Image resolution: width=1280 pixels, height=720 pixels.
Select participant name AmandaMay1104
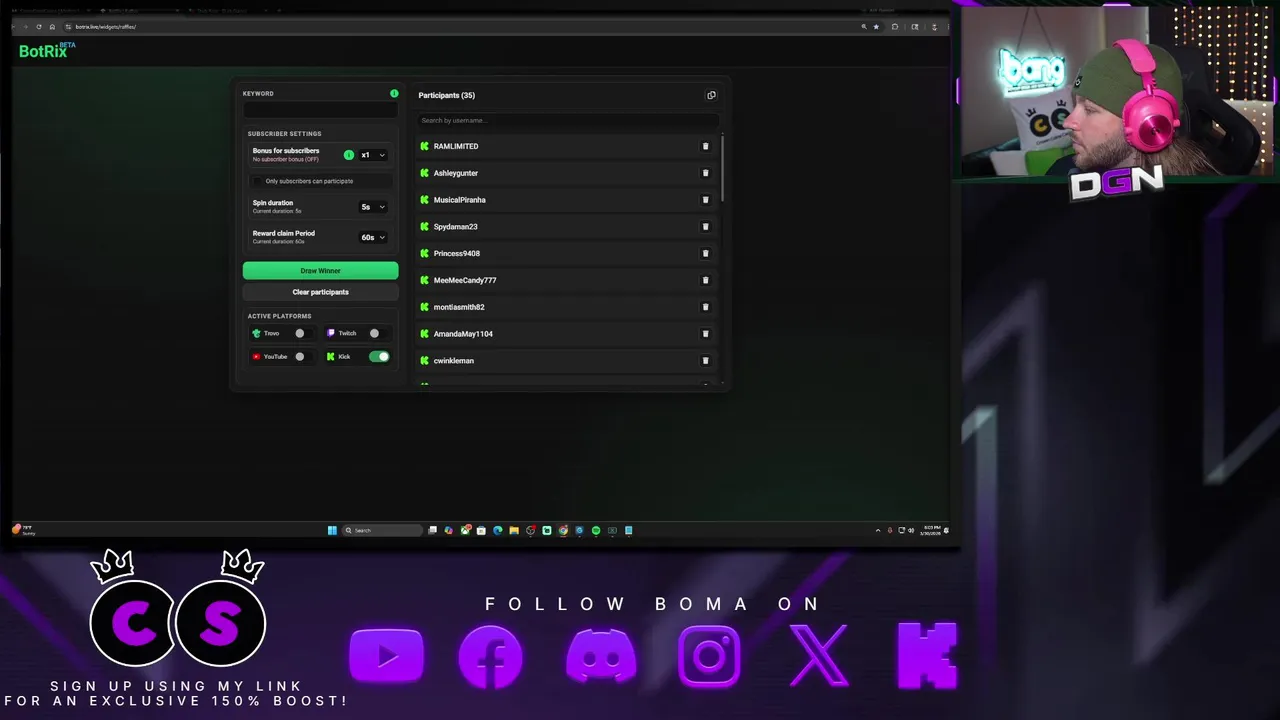coord(463,334)
